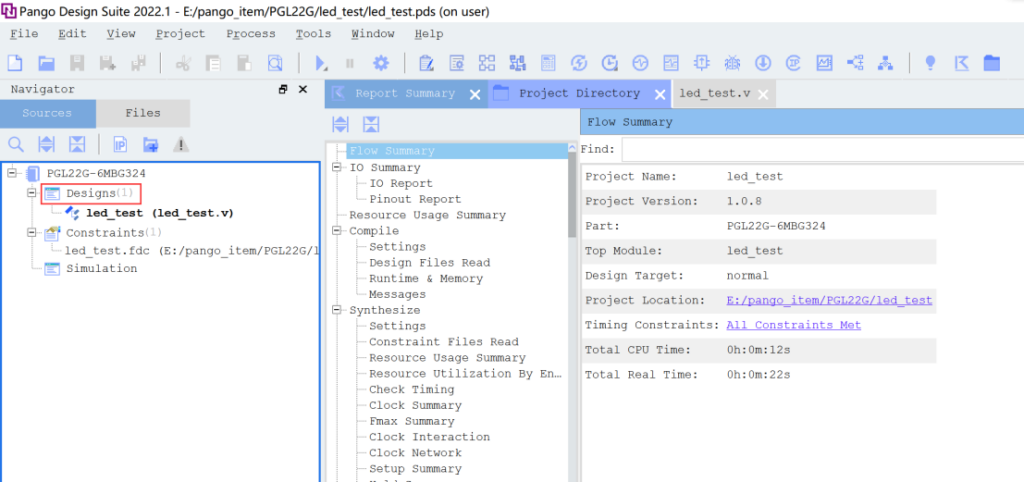Click the warning triangle icon in Navigator
1024x482 pixels.
pos(181,144)
